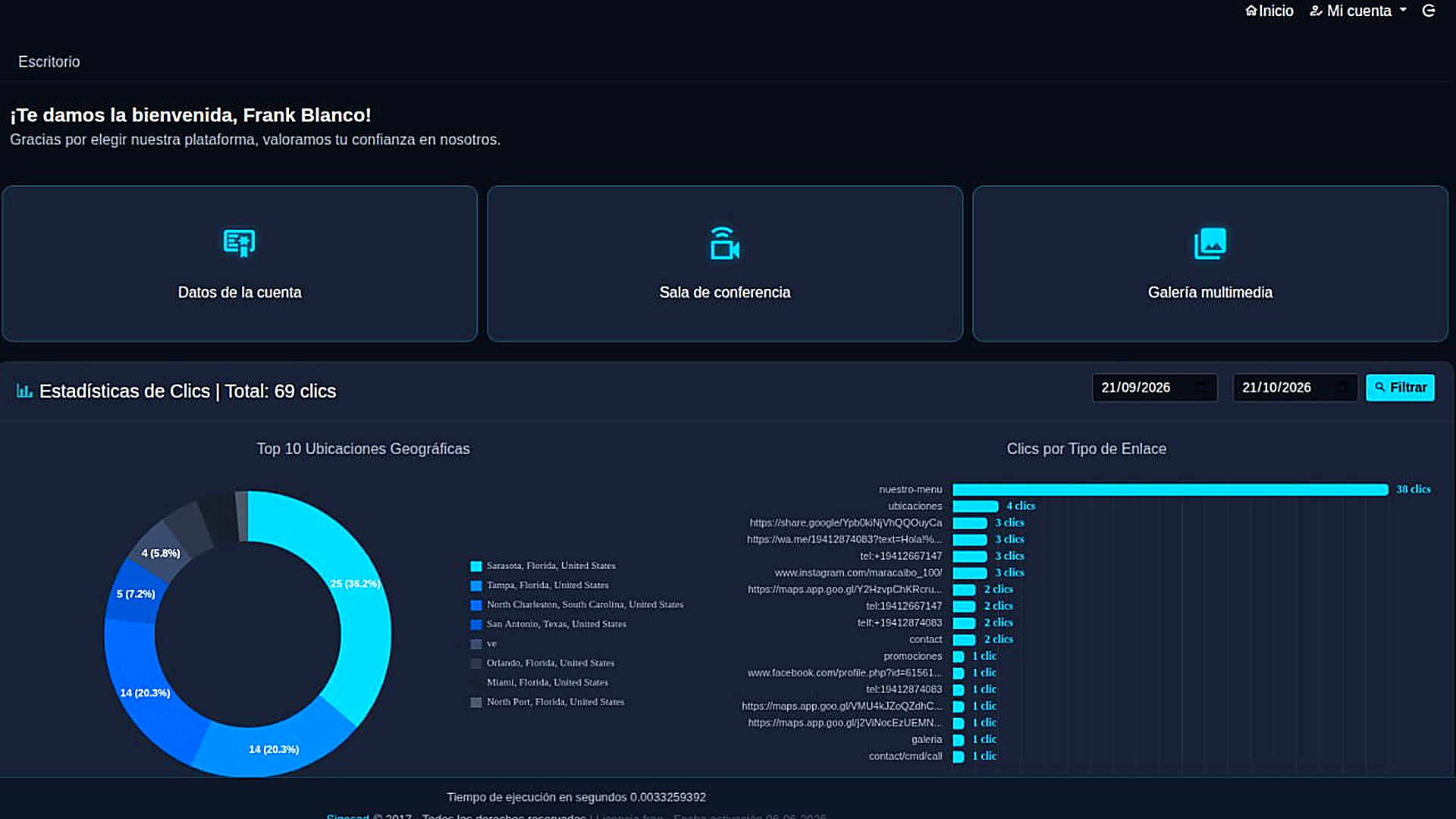1456x819 pixels.
Task: Open the Galería multimedia card
Action: (1210, 264)
